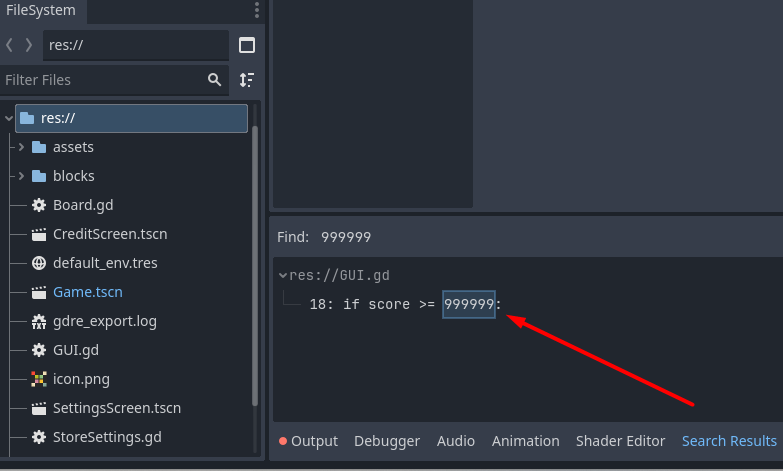Select the Board.gd script file
Screen dimensions: 783x471
[x=82, y=205]
